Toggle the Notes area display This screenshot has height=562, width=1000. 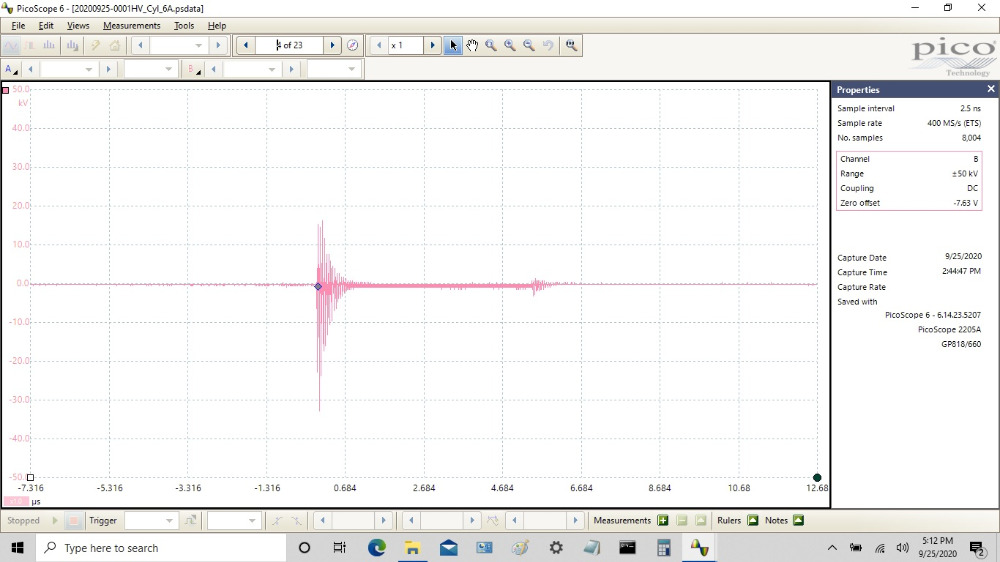click(x=798, y=520)
